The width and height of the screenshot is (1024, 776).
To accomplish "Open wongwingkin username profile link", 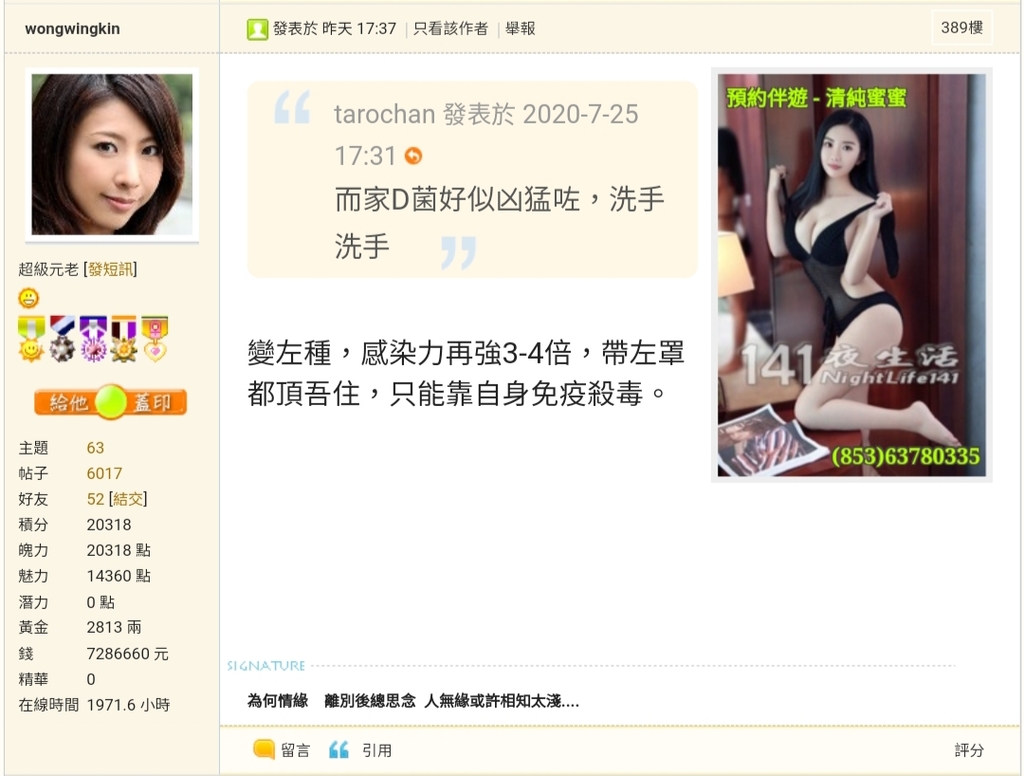I will [72, 29].
